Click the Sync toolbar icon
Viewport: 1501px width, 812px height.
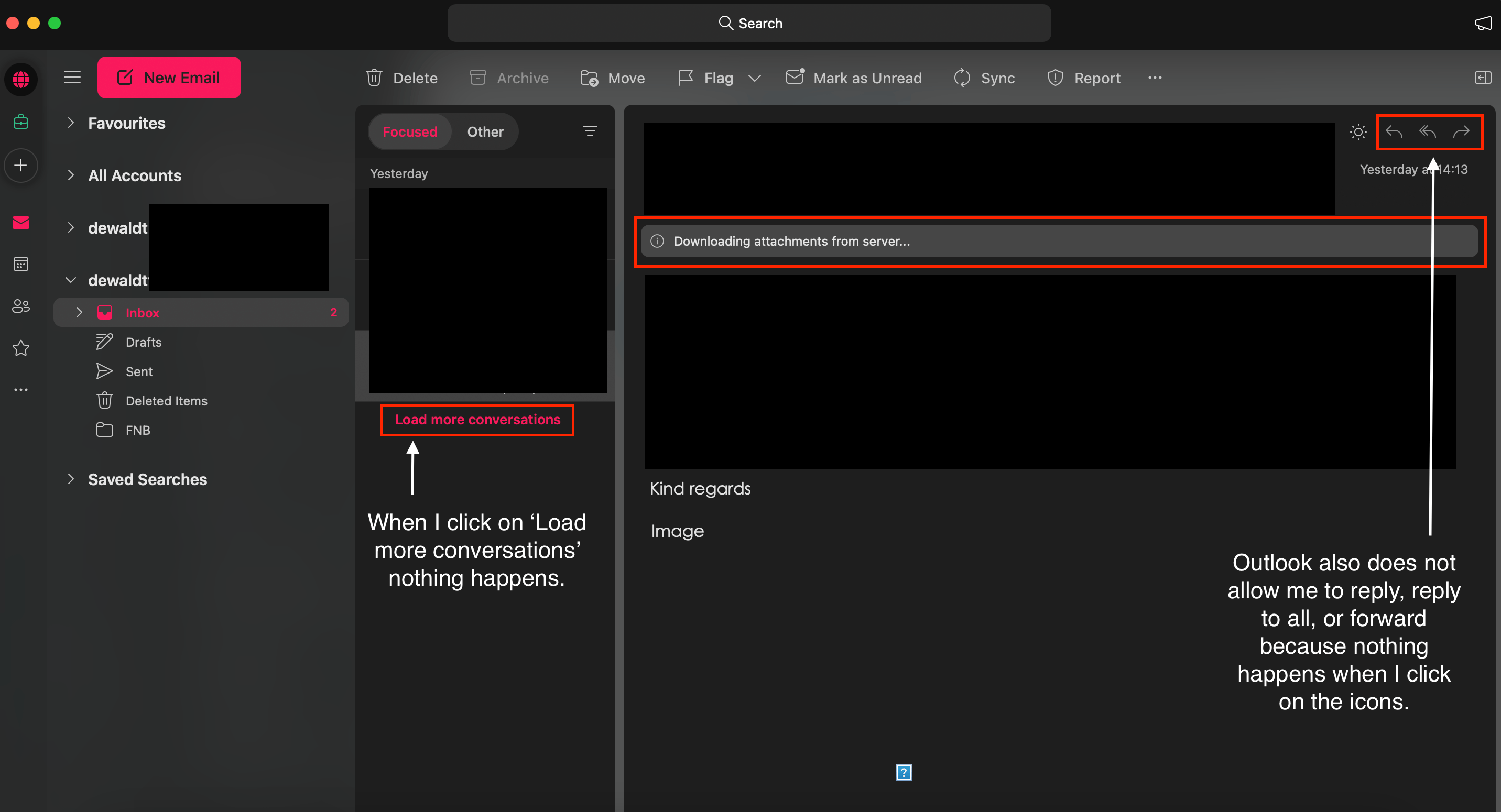coord(962,78)
